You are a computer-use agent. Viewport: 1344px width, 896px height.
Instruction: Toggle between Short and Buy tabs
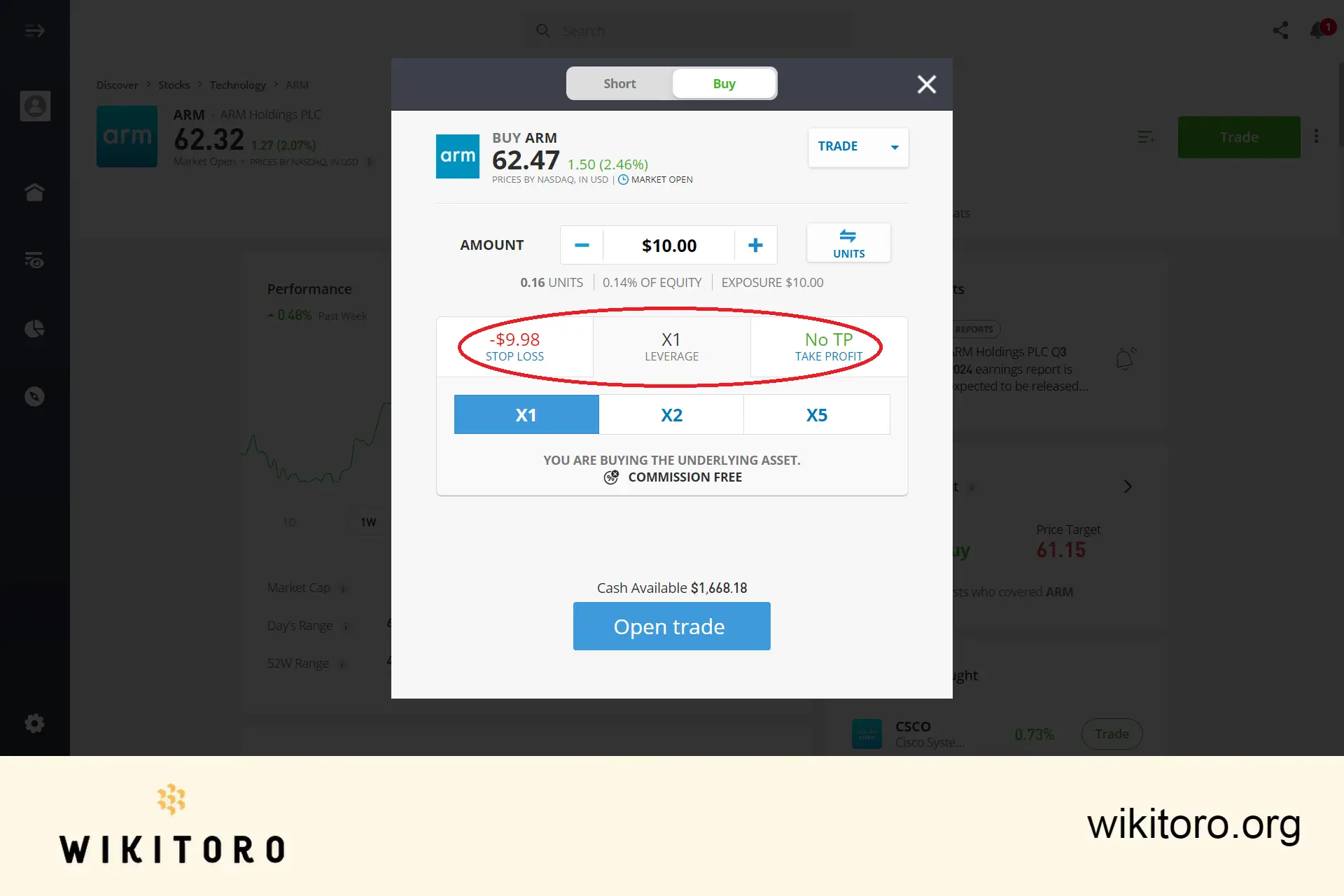coord(672,83)
